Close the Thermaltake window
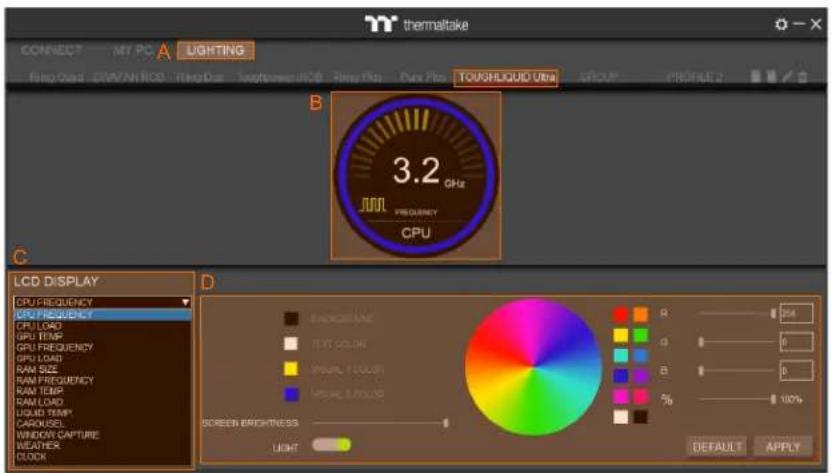This screenshot has width=832, height=473. [816, 24]
